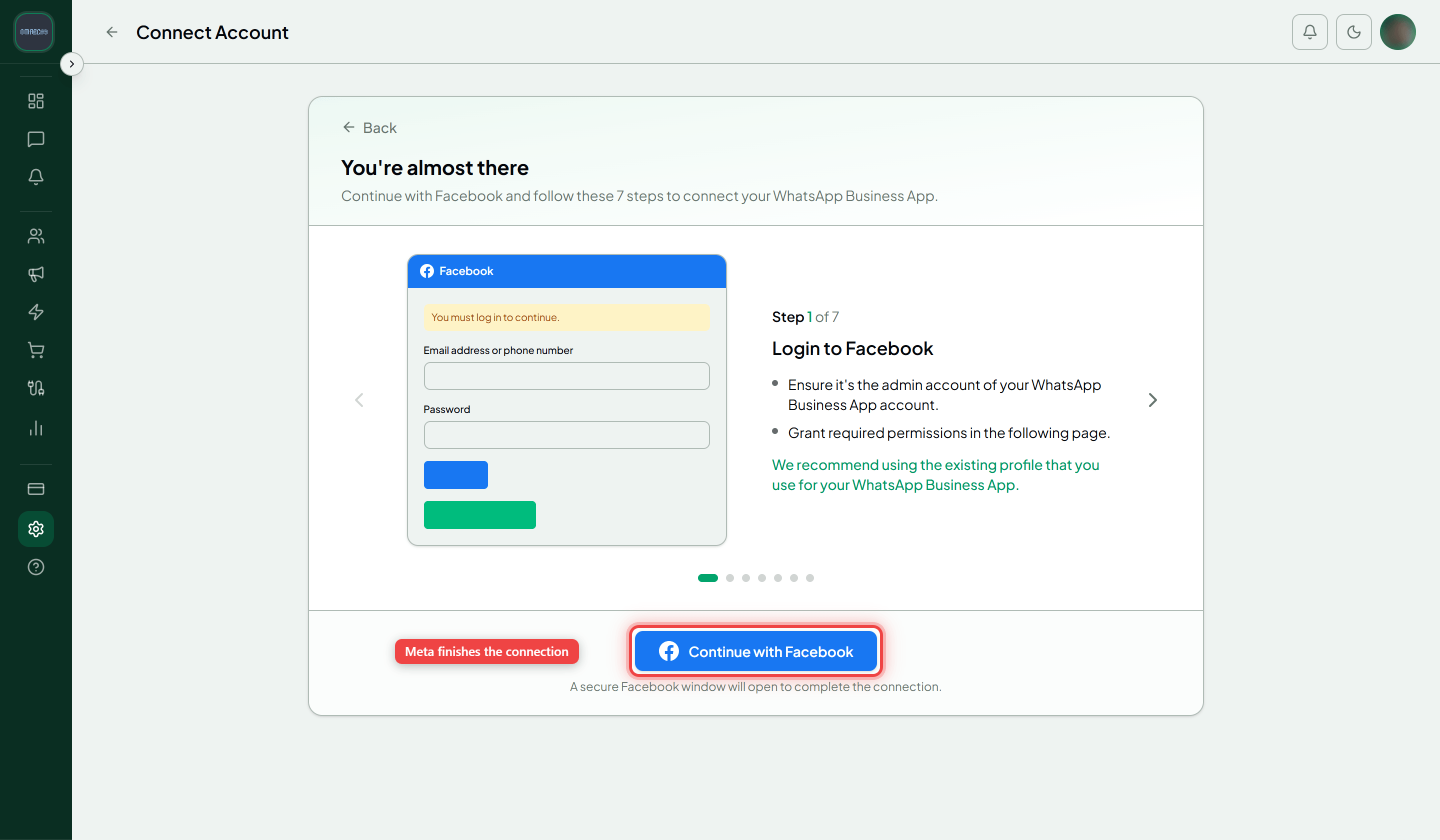Click the 'Connect Account' page title

(212, 32)
